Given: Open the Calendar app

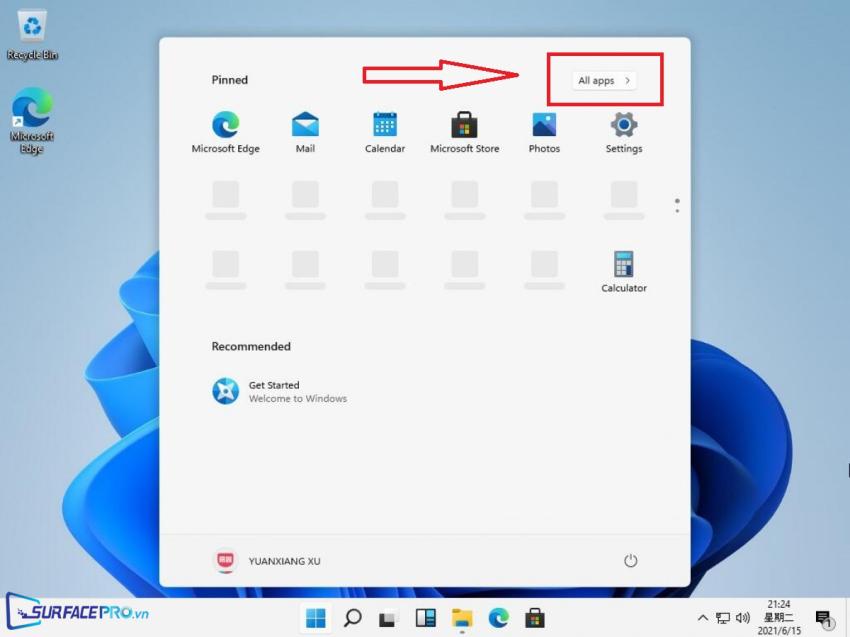Looking at the screenshot, I should (x=385, y=133).
